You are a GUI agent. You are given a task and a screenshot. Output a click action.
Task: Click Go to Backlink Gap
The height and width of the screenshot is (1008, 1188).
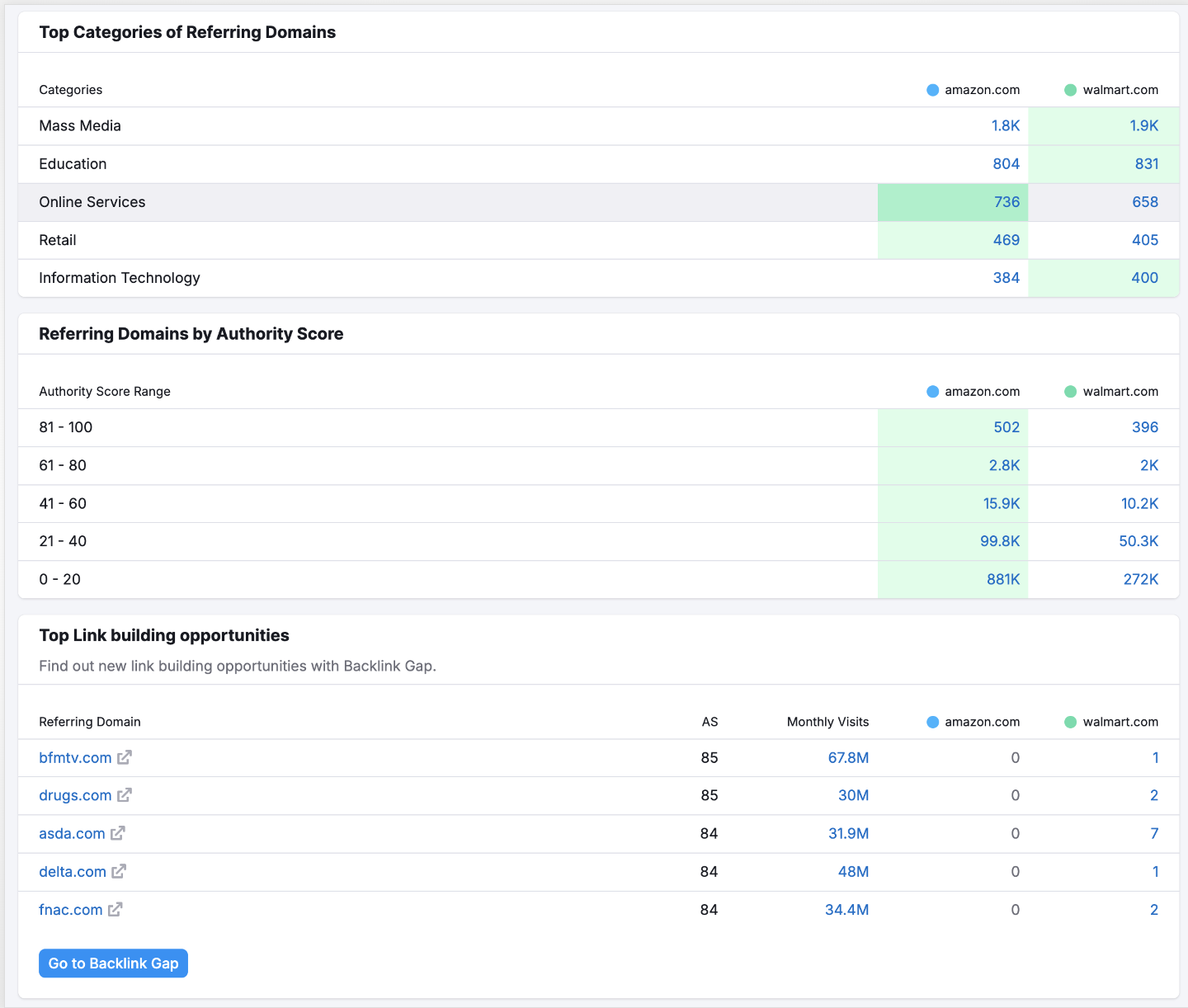click(113, 963)
